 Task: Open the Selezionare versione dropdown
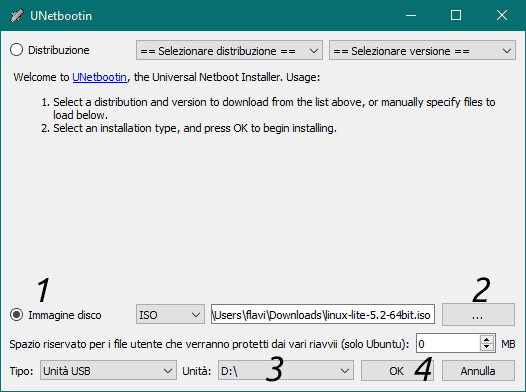pyautogui.click(x=422, y=50)
